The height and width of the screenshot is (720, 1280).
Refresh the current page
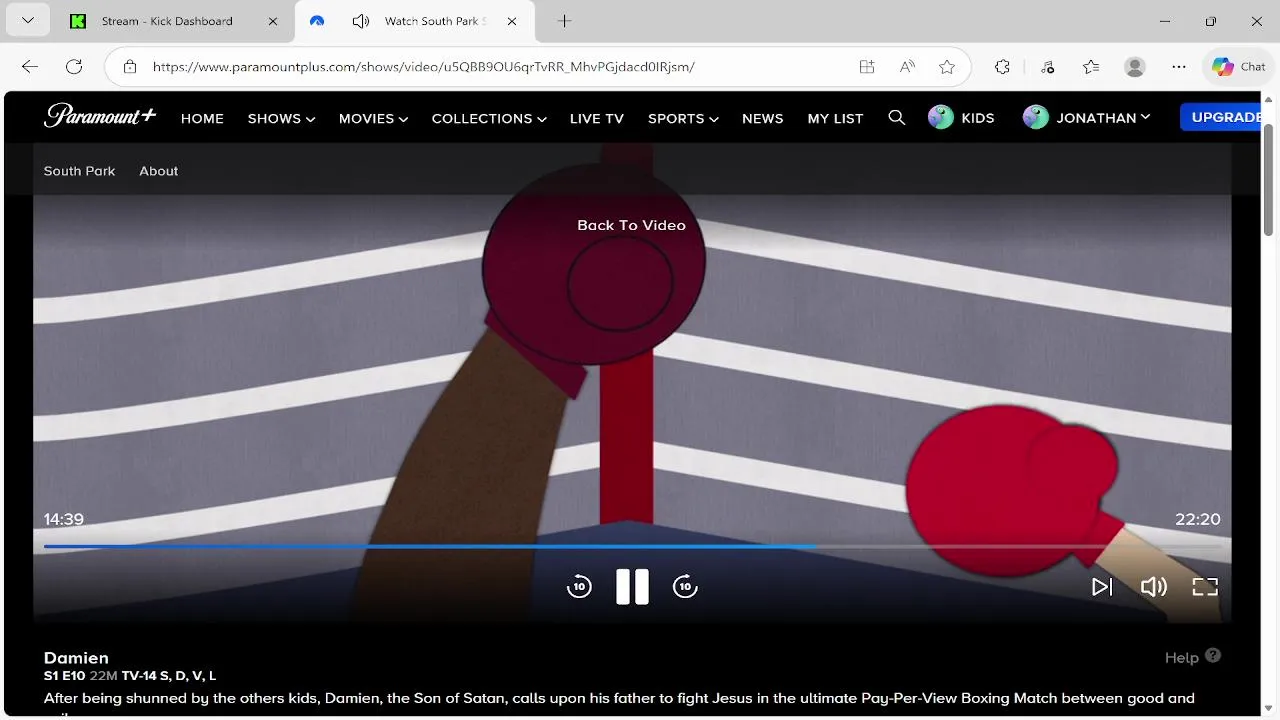coord(74,67)
